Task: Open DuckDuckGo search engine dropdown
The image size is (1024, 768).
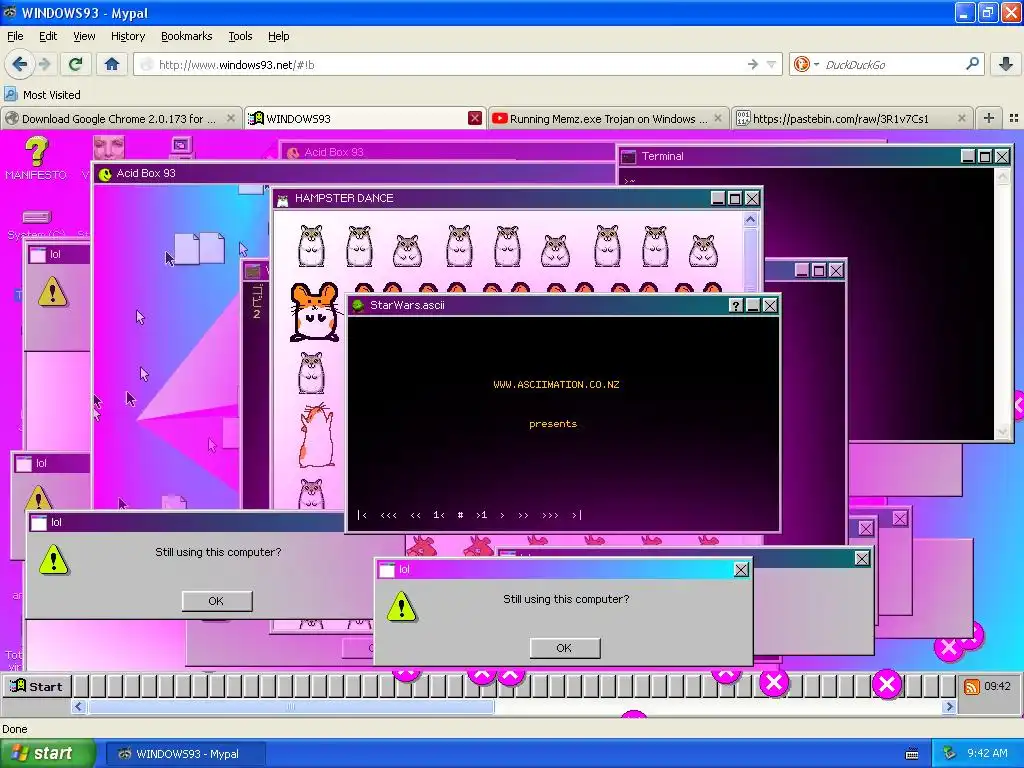Action: point(816,64)
